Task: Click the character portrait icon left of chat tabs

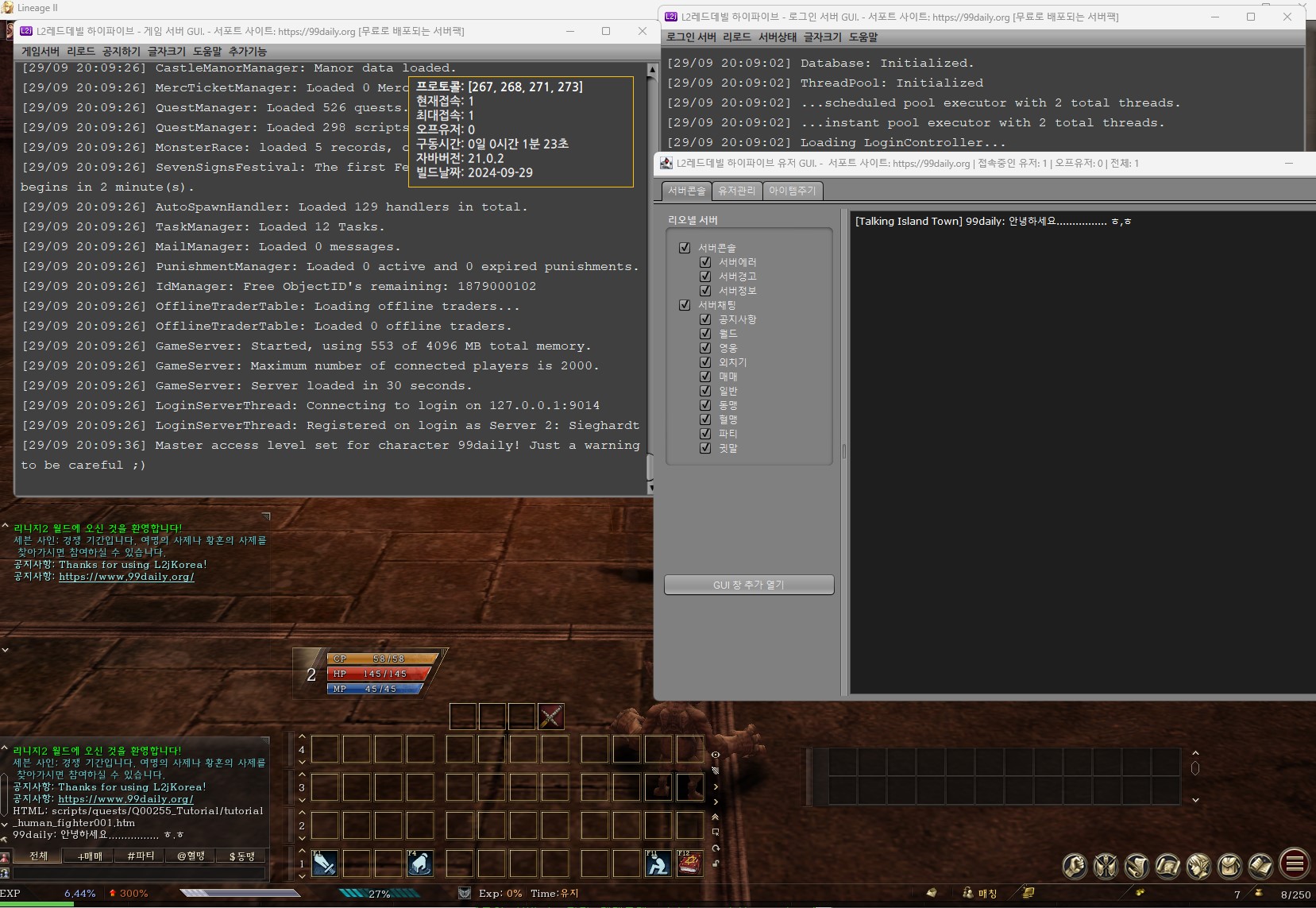Action: 5,857
